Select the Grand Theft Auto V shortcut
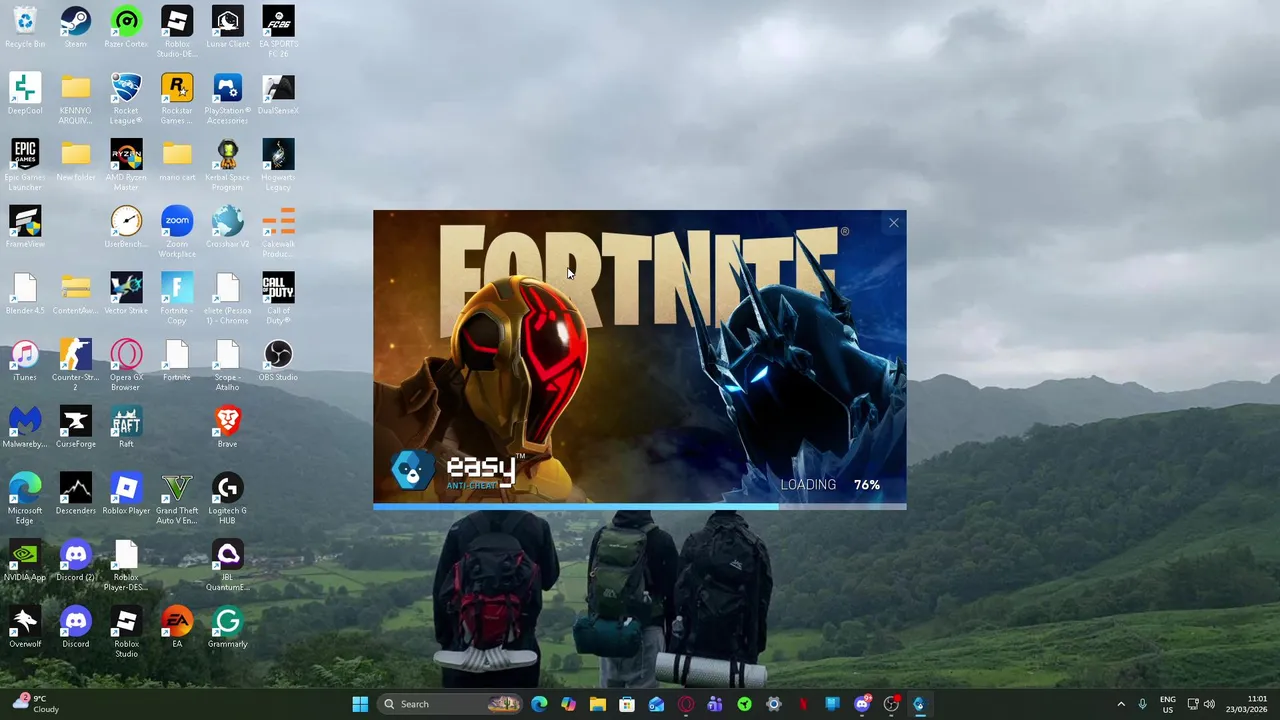This screenshot has width=1280, height=720. 177,500
